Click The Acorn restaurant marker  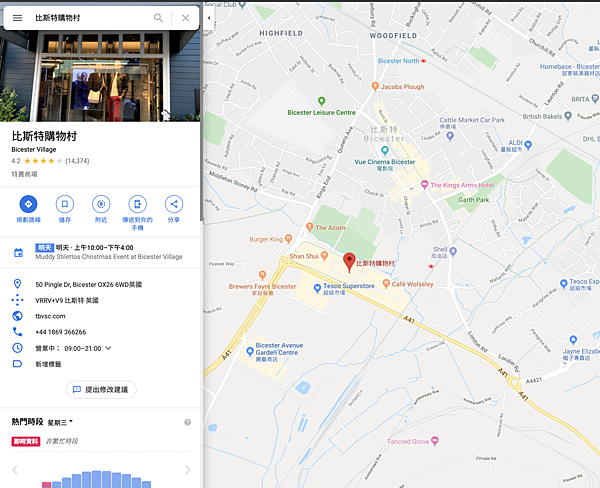point(310,227)
